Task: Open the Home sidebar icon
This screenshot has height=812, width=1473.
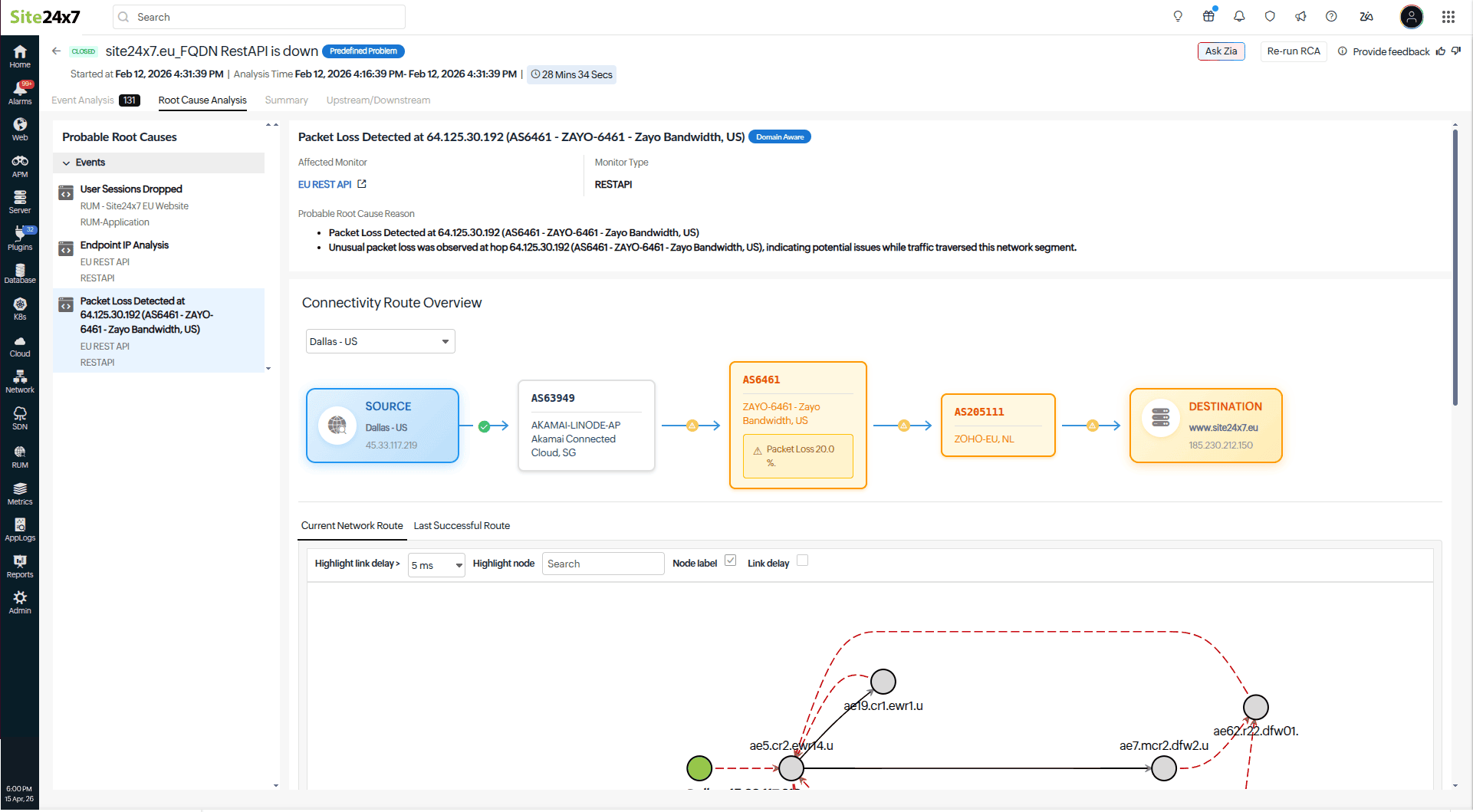Action: point(20,56)
